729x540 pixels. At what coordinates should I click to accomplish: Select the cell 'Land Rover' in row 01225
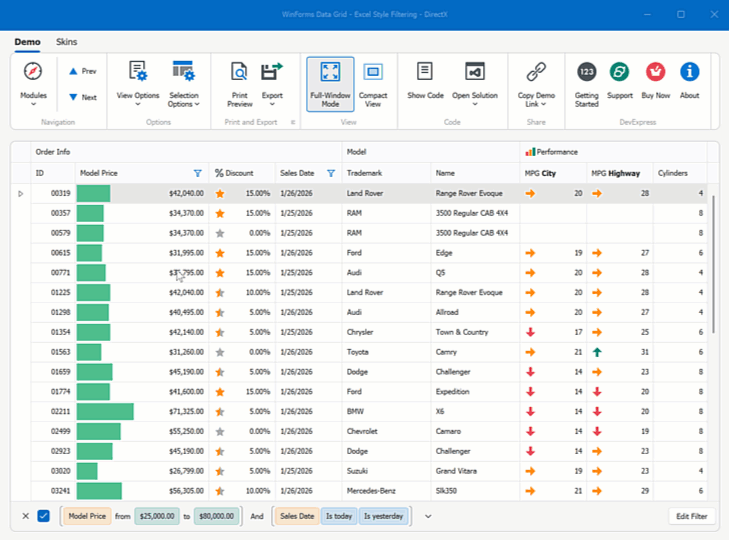pyautogui.click(x=386, y=293)
